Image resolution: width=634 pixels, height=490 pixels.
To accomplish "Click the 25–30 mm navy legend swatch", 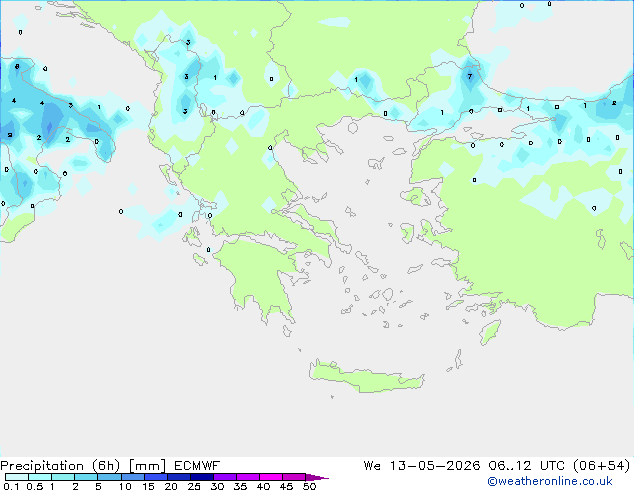I will (x=202, y=477).
